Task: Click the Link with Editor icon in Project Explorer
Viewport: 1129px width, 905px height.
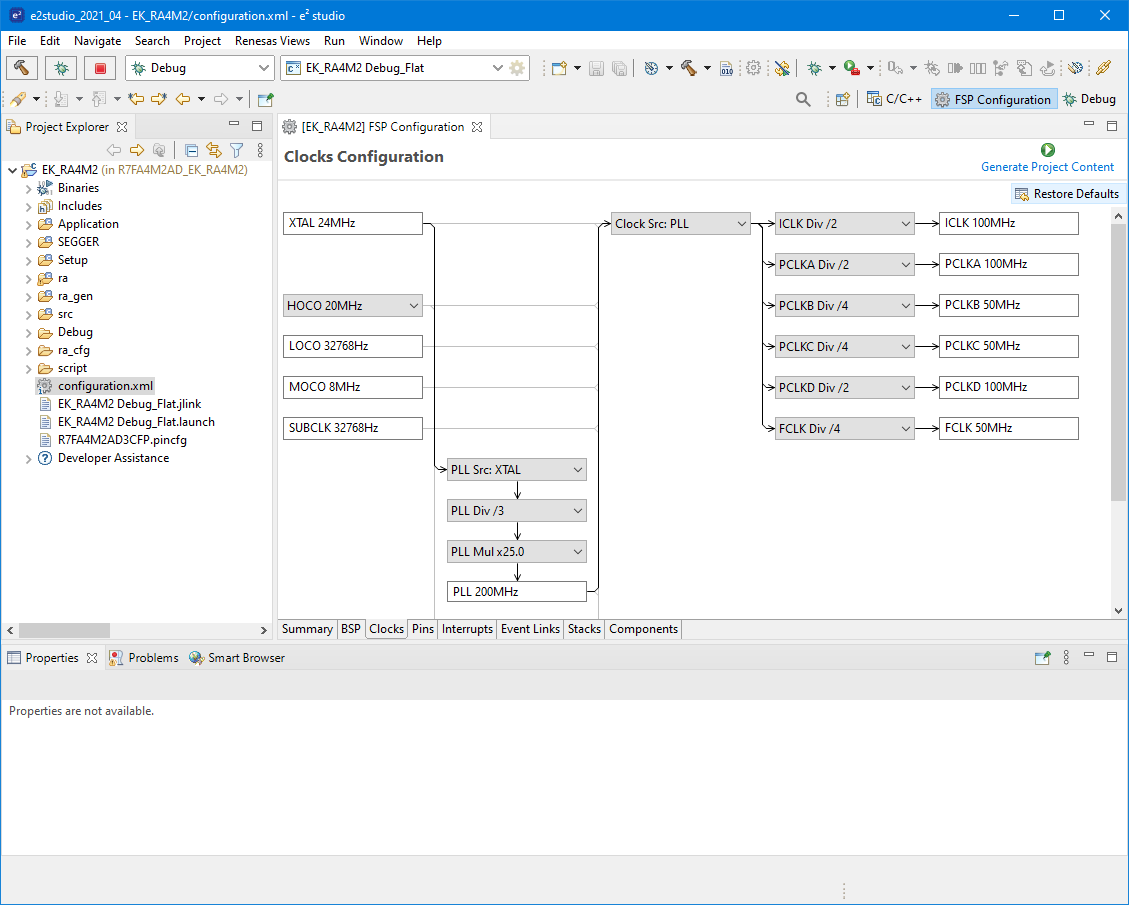Action: coord(214,149)
